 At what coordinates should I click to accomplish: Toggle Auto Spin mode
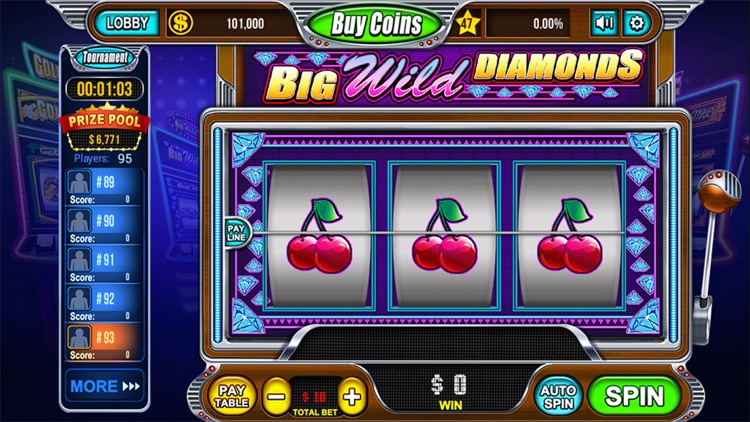[558, 396]
